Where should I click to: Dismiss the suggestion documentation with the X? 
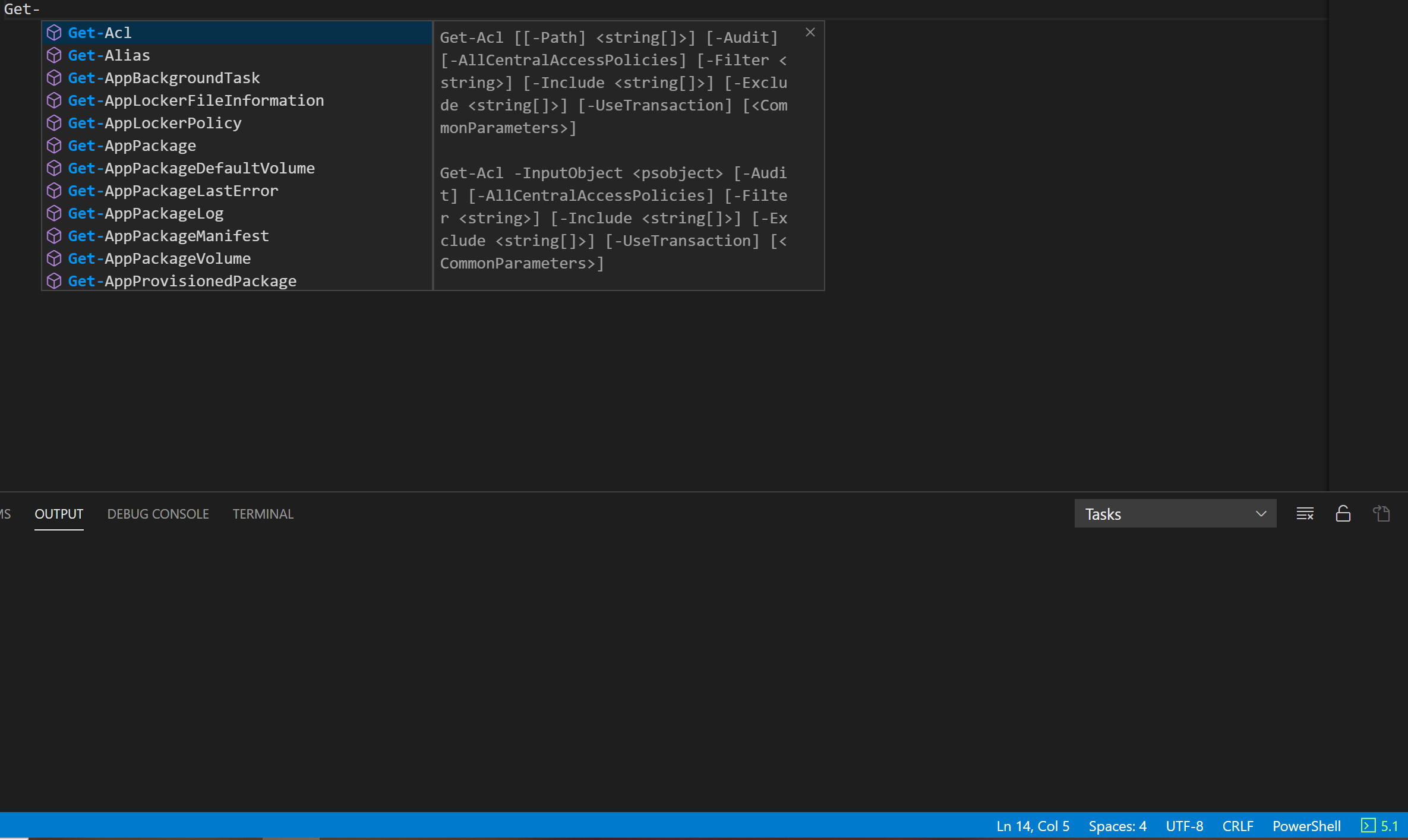coord(810,32)
